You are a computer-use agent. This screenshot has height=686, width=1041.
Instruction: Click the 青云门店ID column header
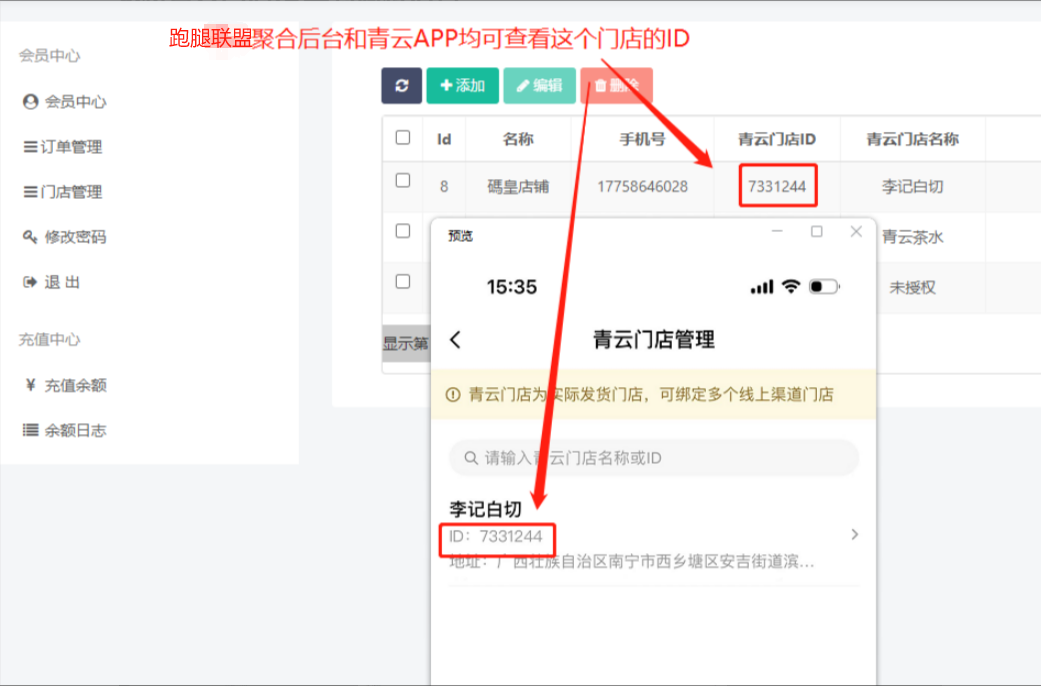[777, 139]
